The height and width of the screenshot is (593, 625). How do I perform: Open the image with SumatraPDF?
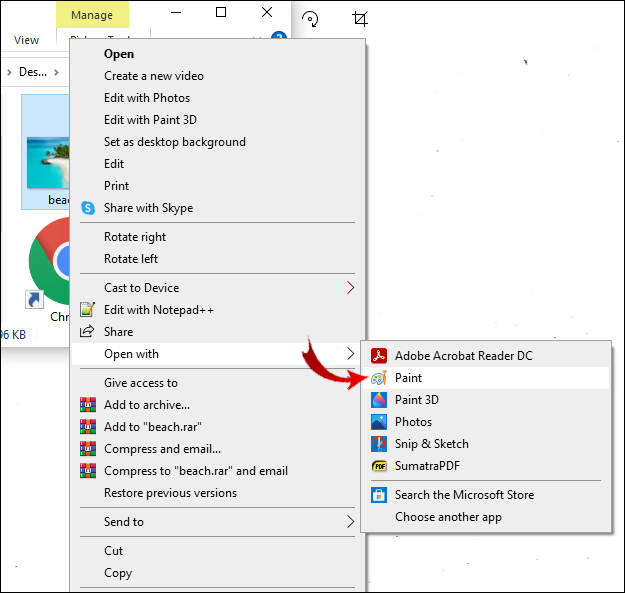click(486, 466)
